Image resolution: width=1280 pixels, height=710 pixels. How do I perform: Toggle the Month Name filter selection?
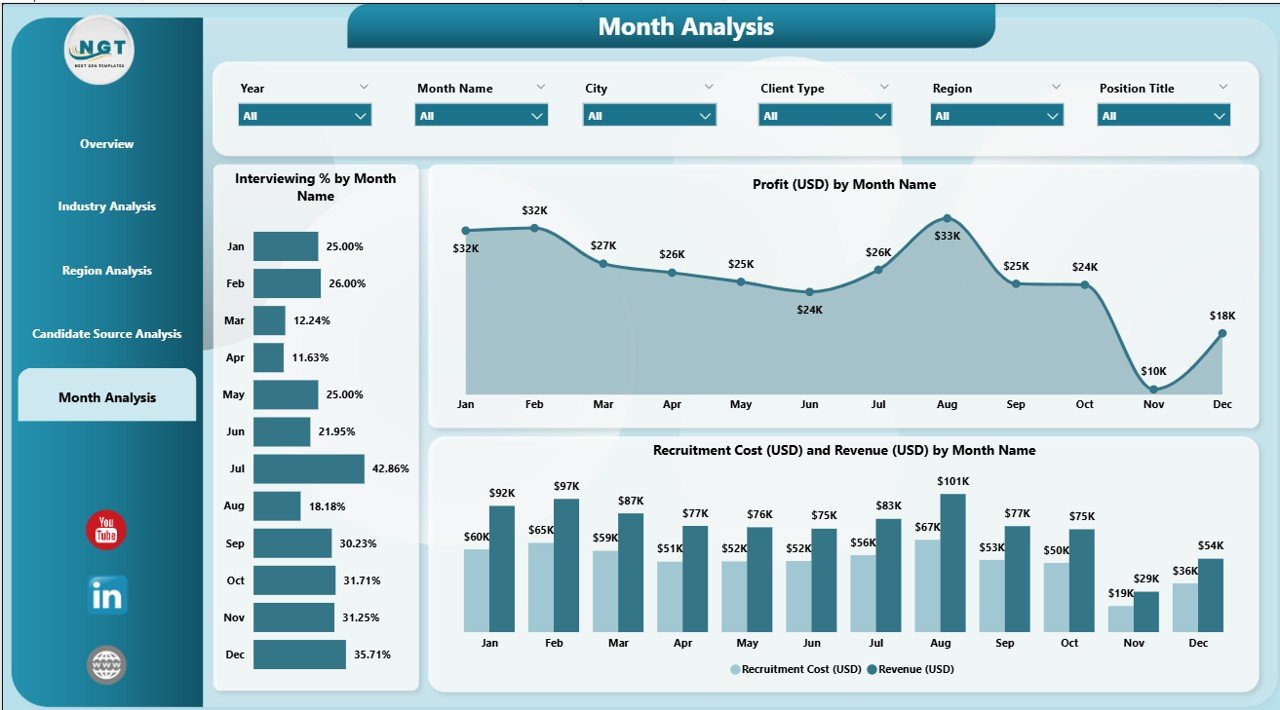pos(481,115)
